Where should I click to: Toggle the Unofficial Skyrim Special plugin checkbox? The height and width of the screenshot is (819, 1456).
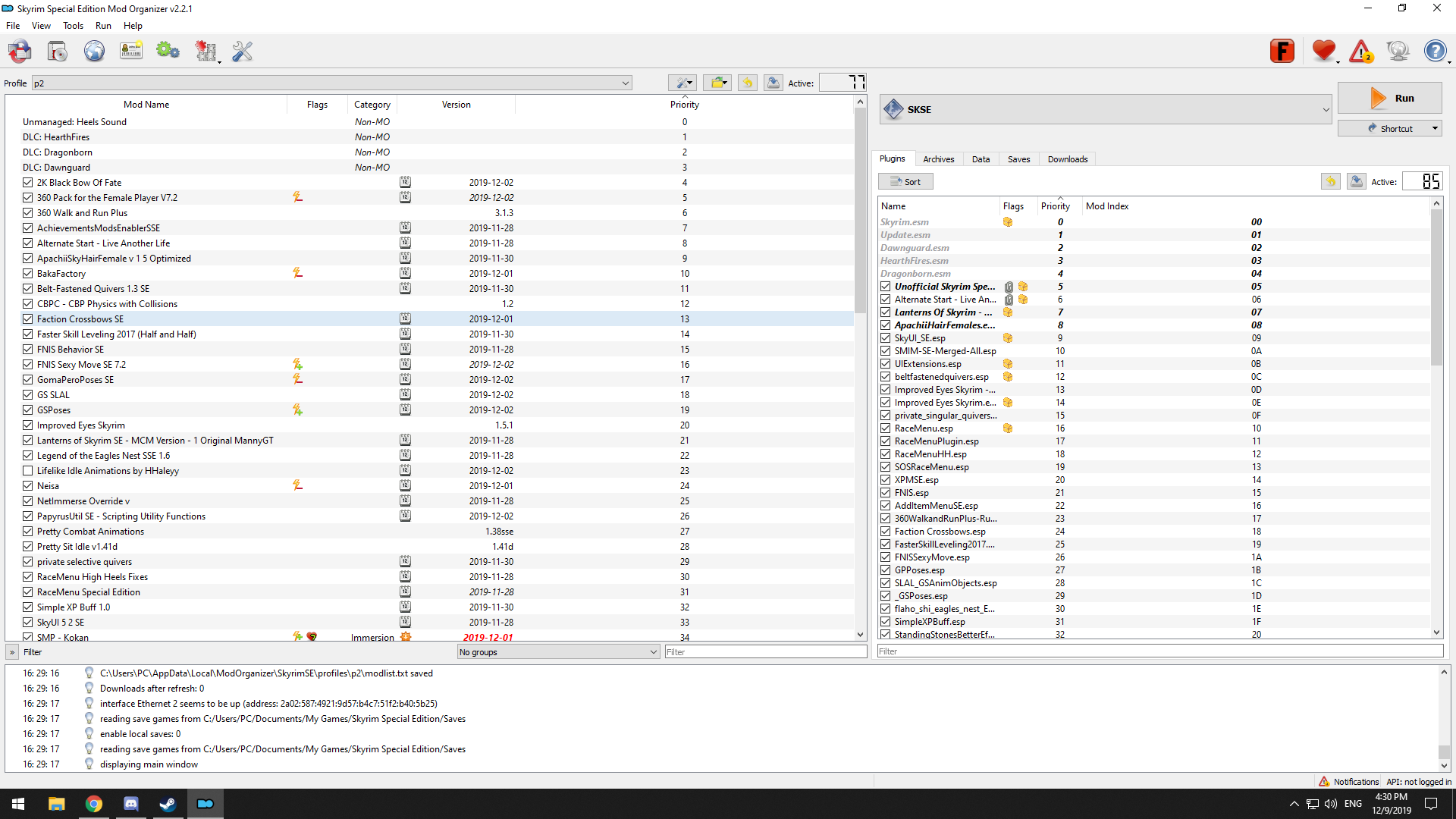[x=885, y=287]
